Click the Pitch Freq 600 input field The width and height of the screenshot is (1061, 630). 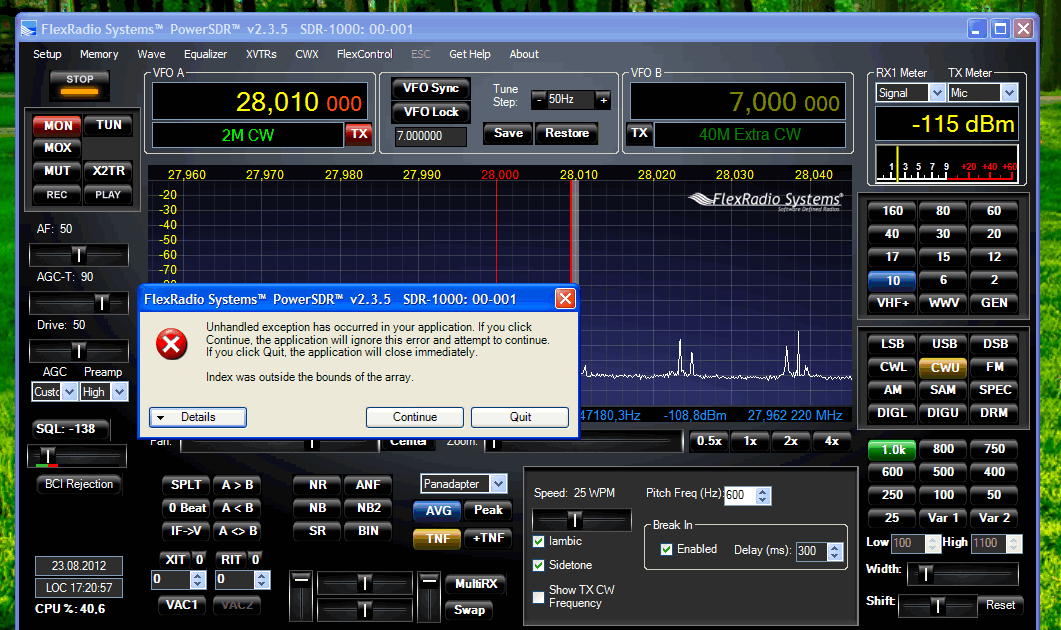pyautogui.click(x=740, y=495)
